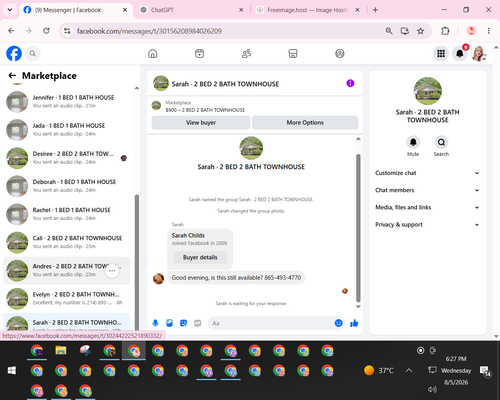Screen dimensions: 500x400
Task: Open the Friends icon in top navigation
Action: [x=246, y=53]
